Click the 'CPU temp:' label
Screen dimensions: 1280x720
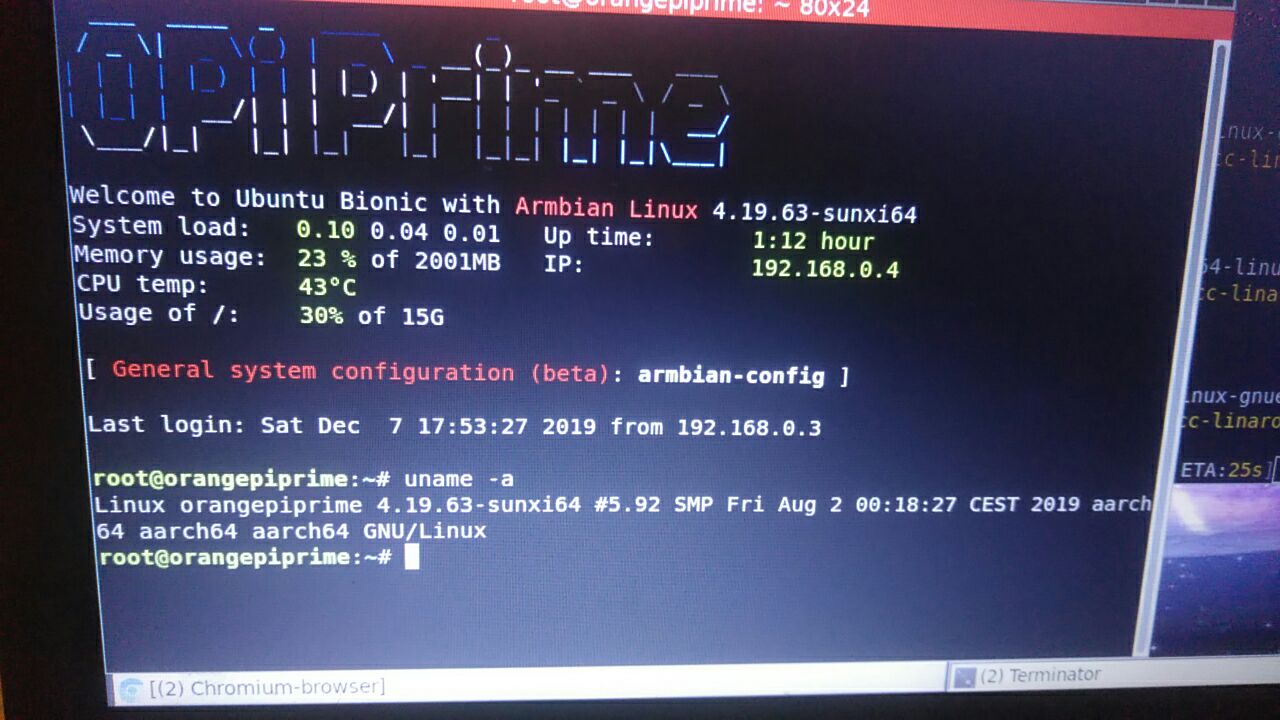(143, 284)
